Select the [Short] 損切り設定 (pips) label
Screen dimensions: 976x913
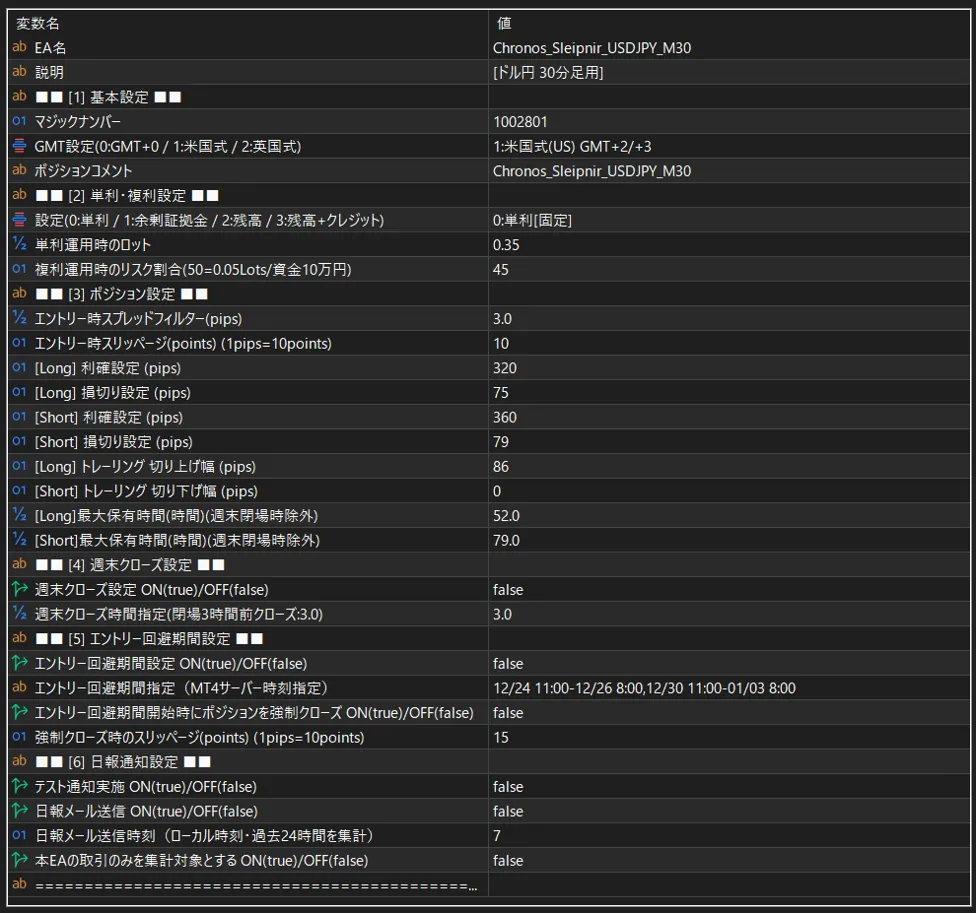click(x=113, y=442)
